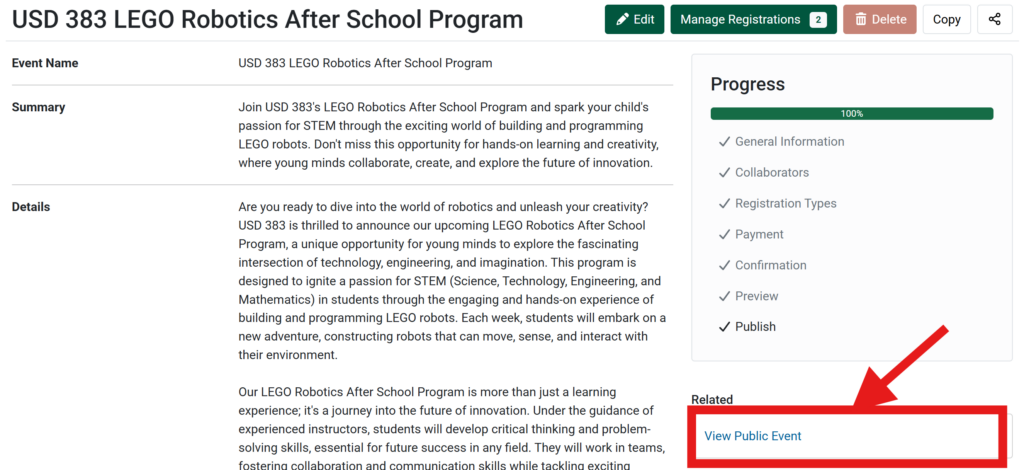Click the checkmark beside Publish
The image size is (1024, 470).
[x=724, y=327]
